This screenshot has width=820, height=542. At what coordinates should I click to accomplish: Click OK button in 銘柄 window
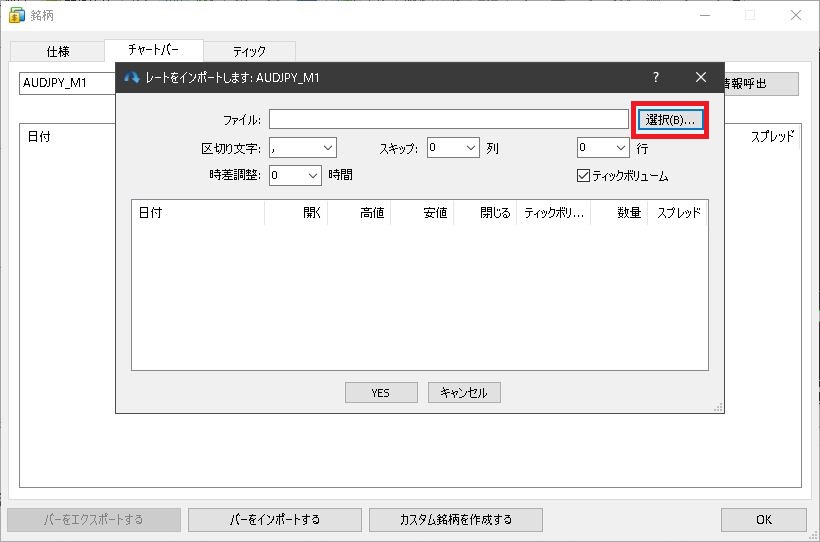(x=764, y=520)
